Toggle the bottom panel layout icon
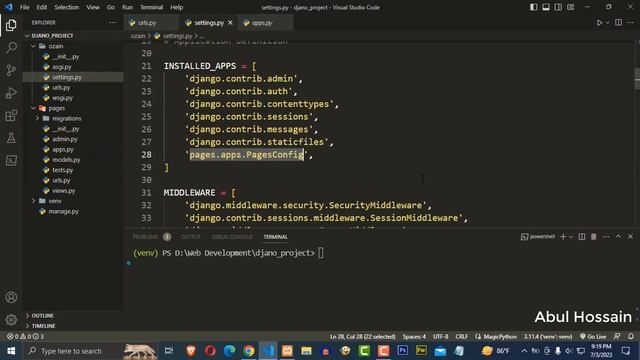The height and width of the screenshot is (360, 640). [x=546, y=7]
